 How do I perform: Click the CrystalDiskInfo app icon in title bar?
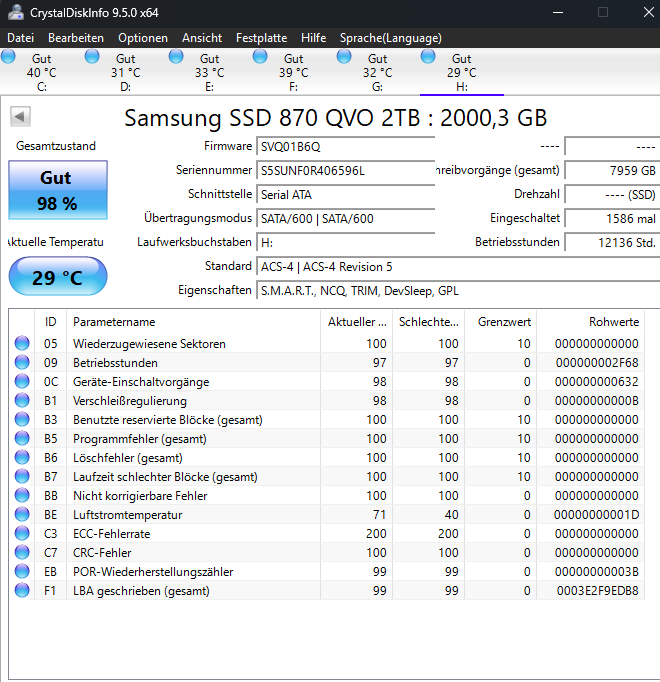point(16,12)
